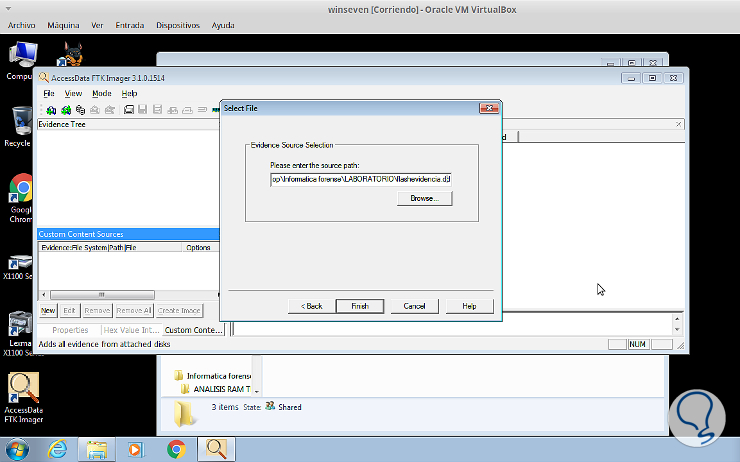Click Add to Custom Content Image icon
This screenshot has height=462, width=740.
click(x=173, y=110)
